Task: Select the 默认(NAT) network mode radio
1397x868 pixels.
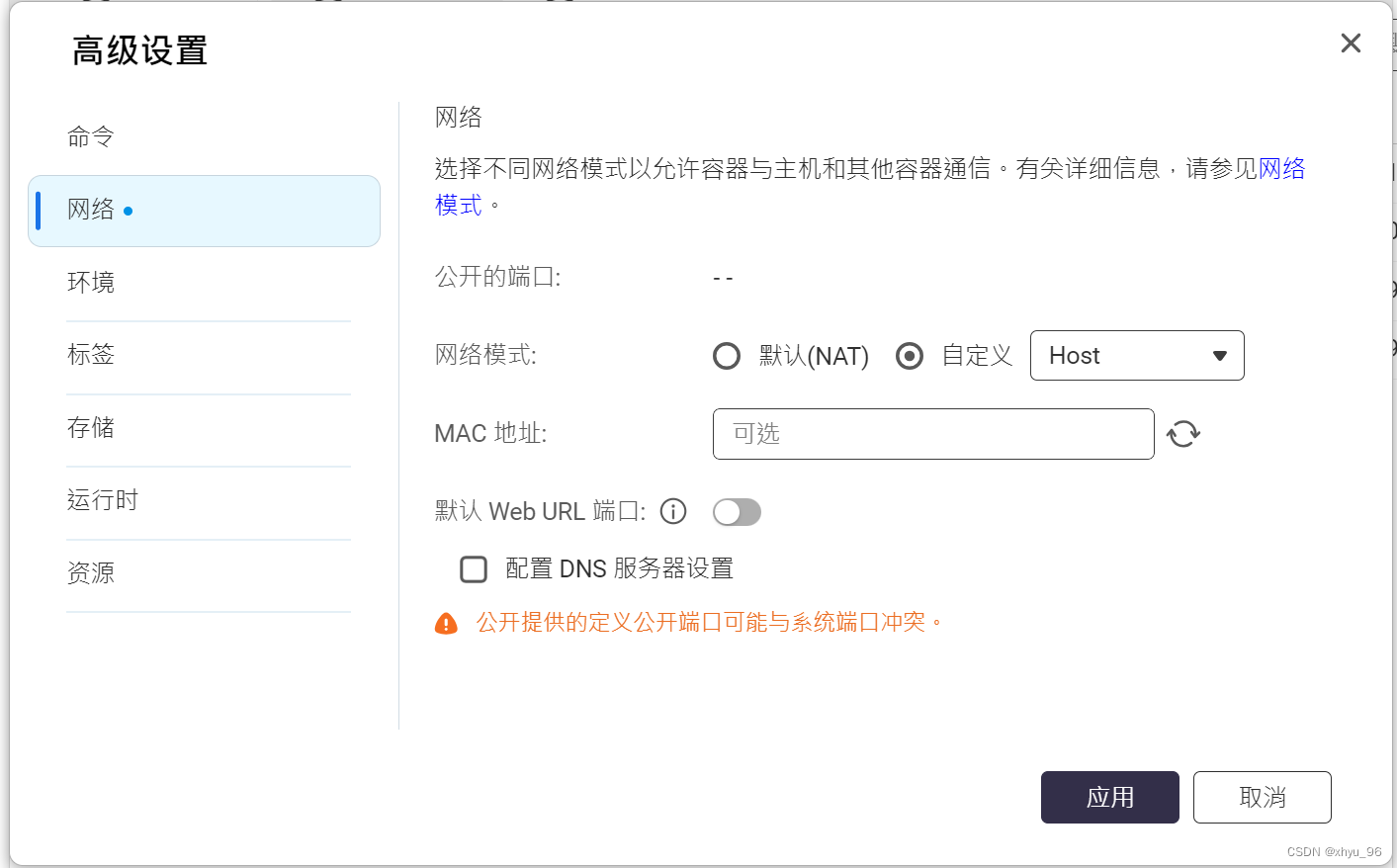Action: pos(727,355)
